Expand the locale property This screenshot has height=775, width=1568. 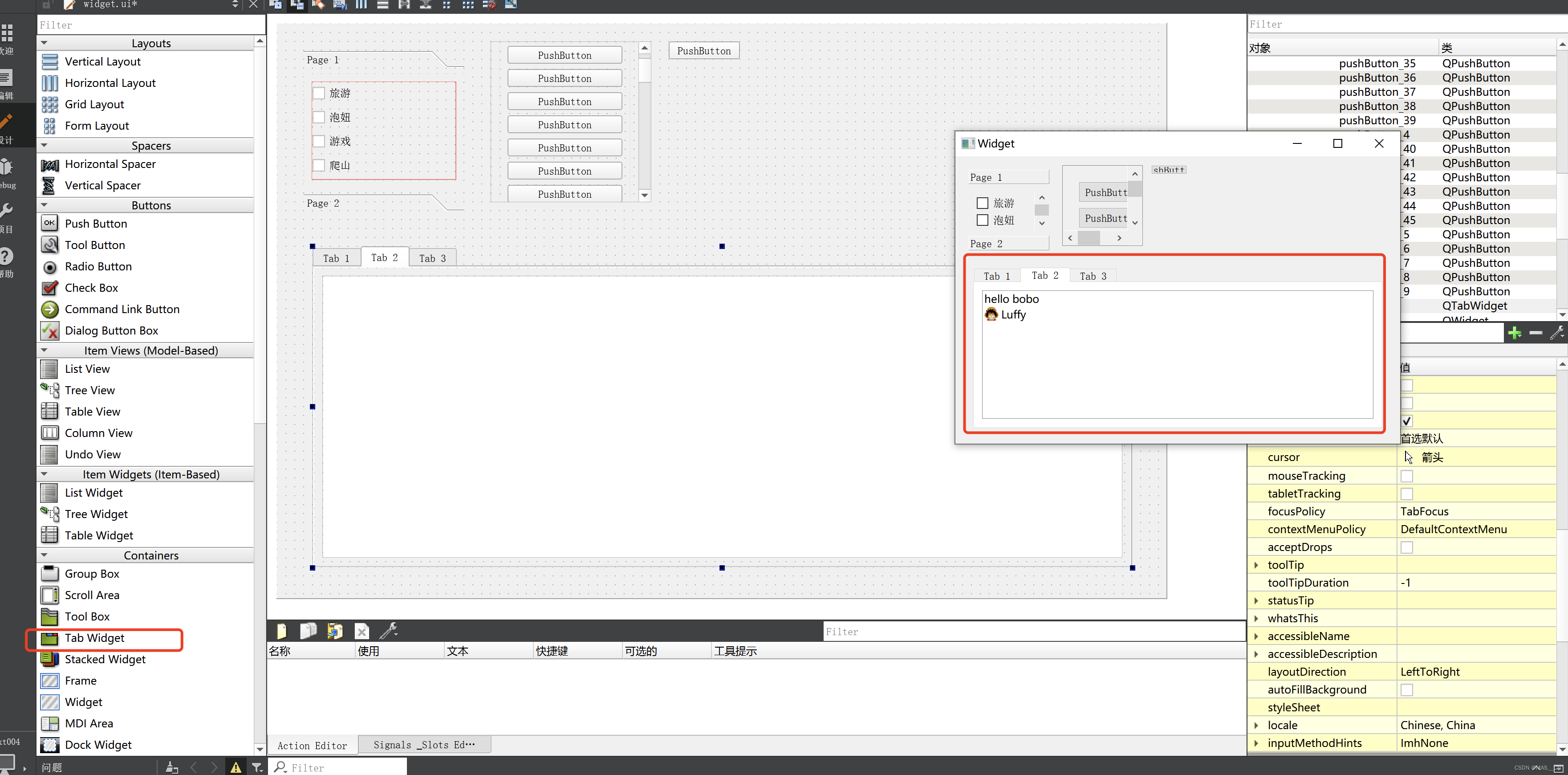pos(1256,725)
